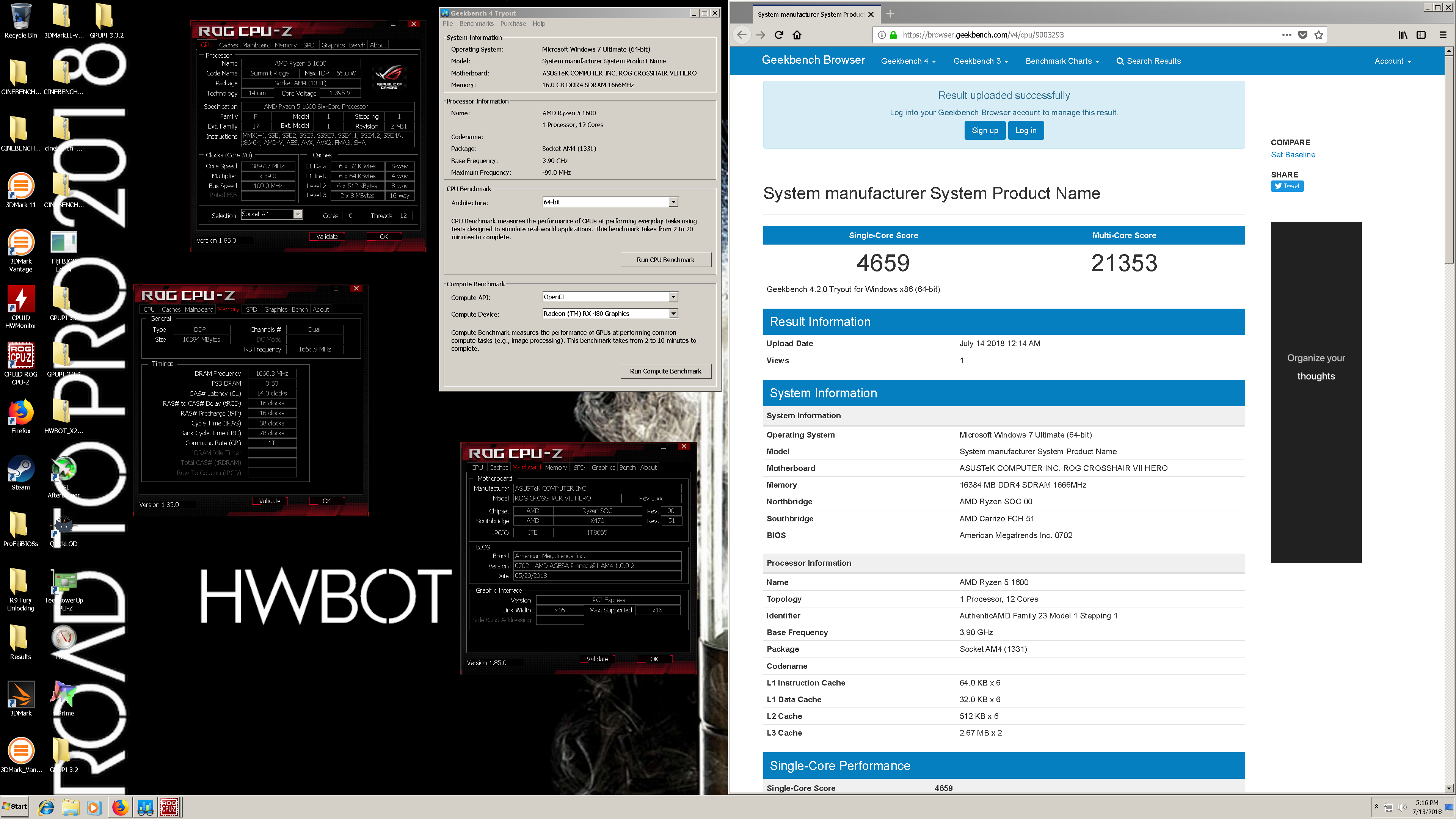Open Firefox desktop shortcut
This screenshot has width=1456, height=819.
pyautogui.click(x=21, y=417)
